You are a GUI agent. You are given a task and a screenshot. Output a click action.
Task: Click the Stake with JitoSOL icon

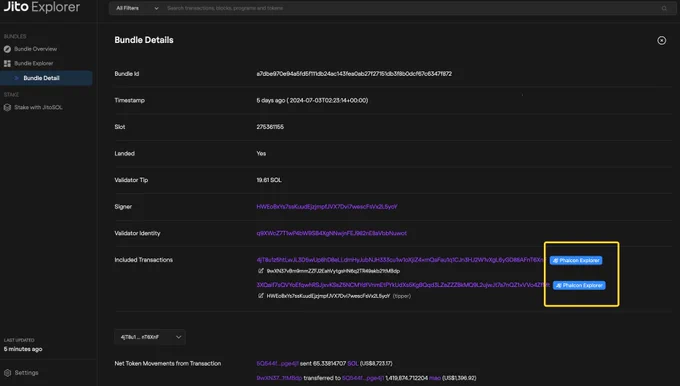(7, 108)
